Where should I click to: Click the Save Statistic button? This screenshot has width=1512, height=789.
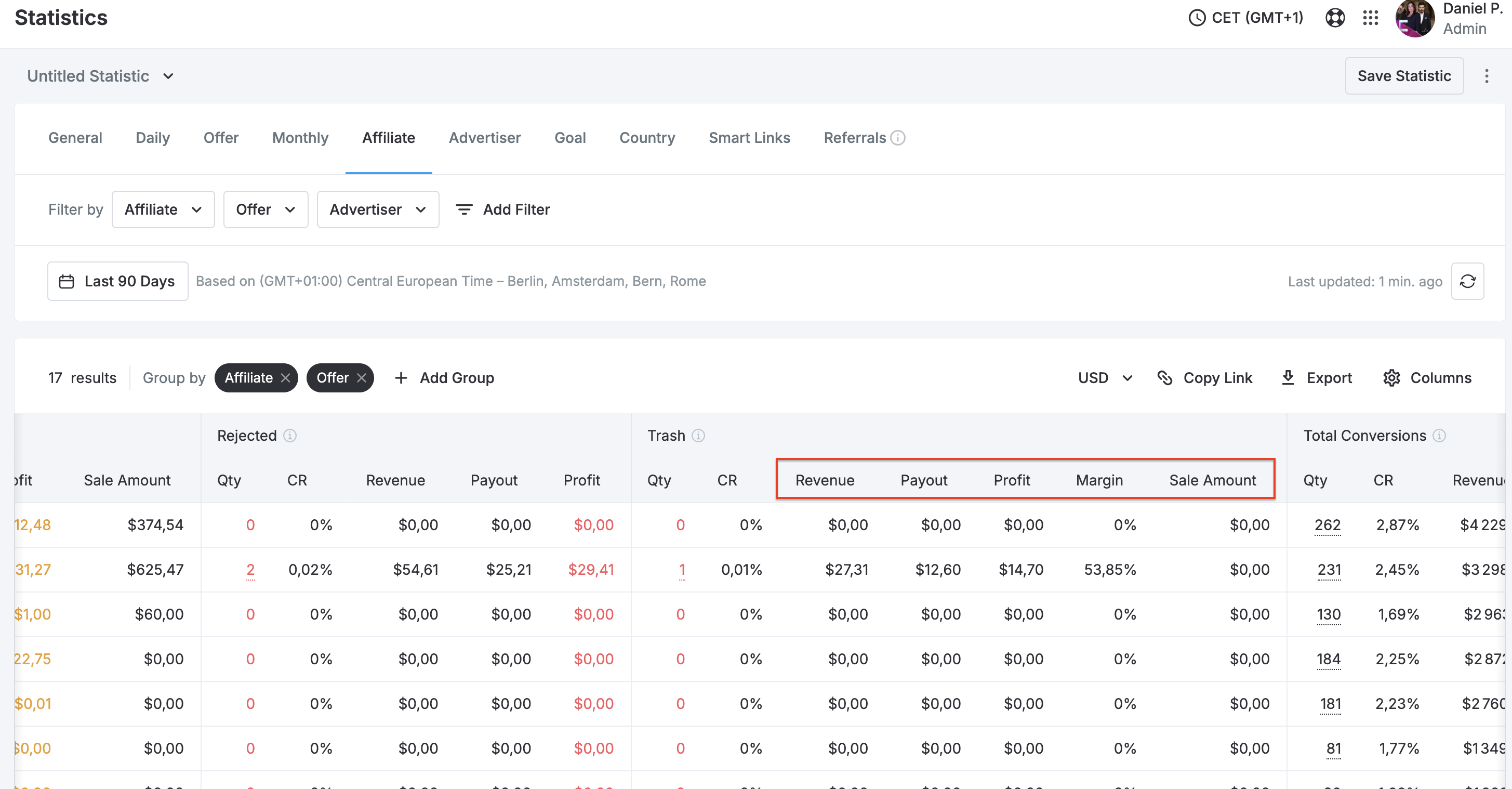point(1403,76)
